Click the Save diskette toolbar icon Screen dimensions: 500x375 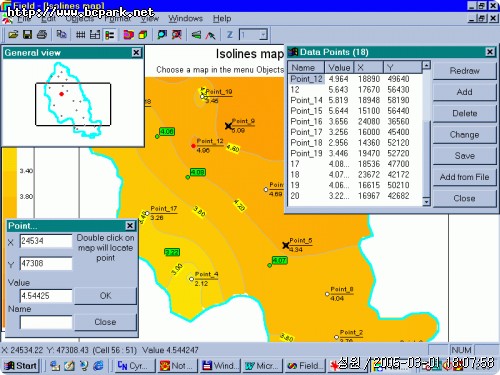click(x=27, y=35)
